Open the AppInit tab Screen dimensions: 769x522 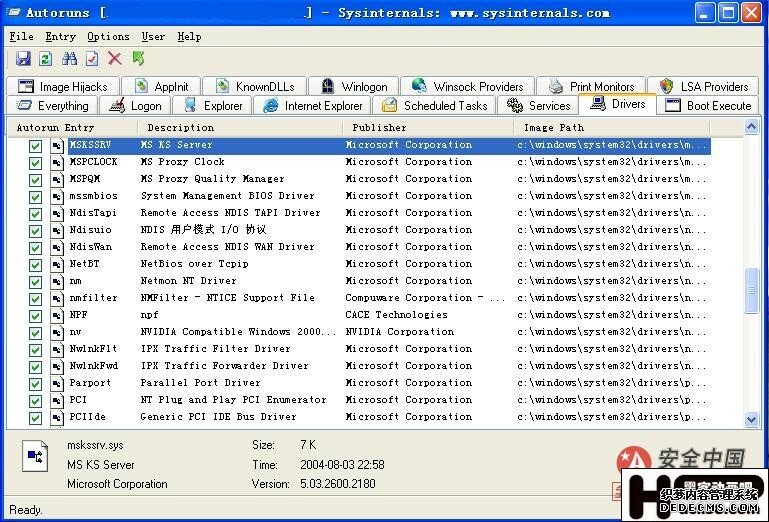coord(161,86)
